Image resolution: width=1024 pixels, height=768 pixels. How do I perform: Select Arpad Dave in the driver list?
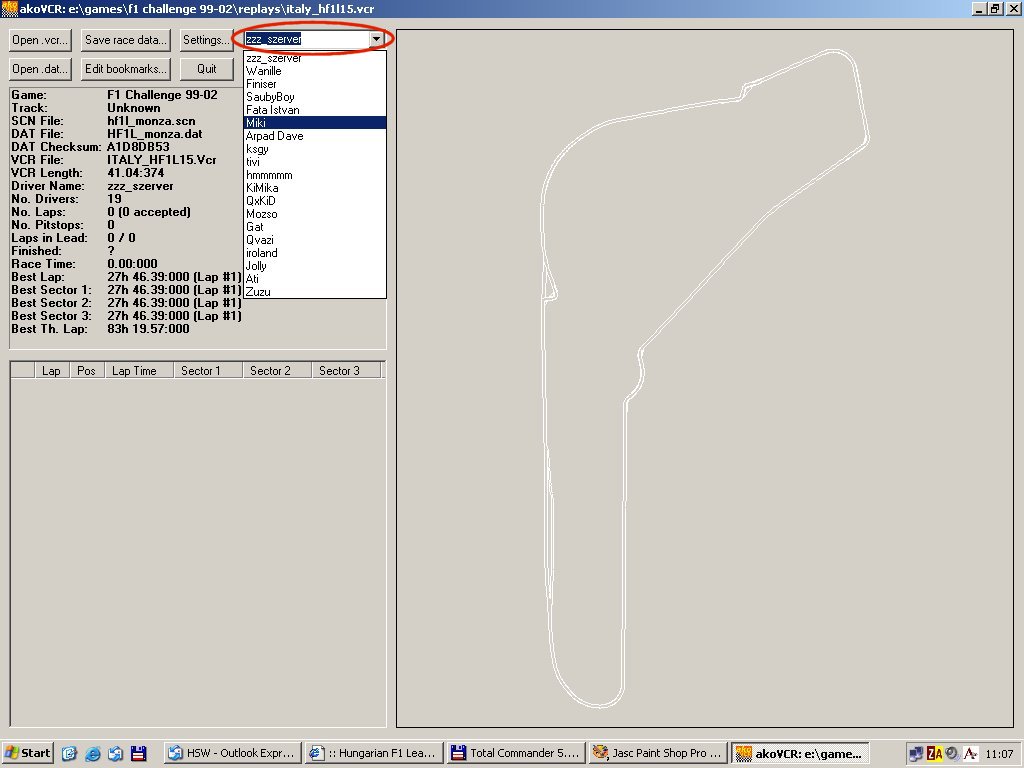pos(315,136)
